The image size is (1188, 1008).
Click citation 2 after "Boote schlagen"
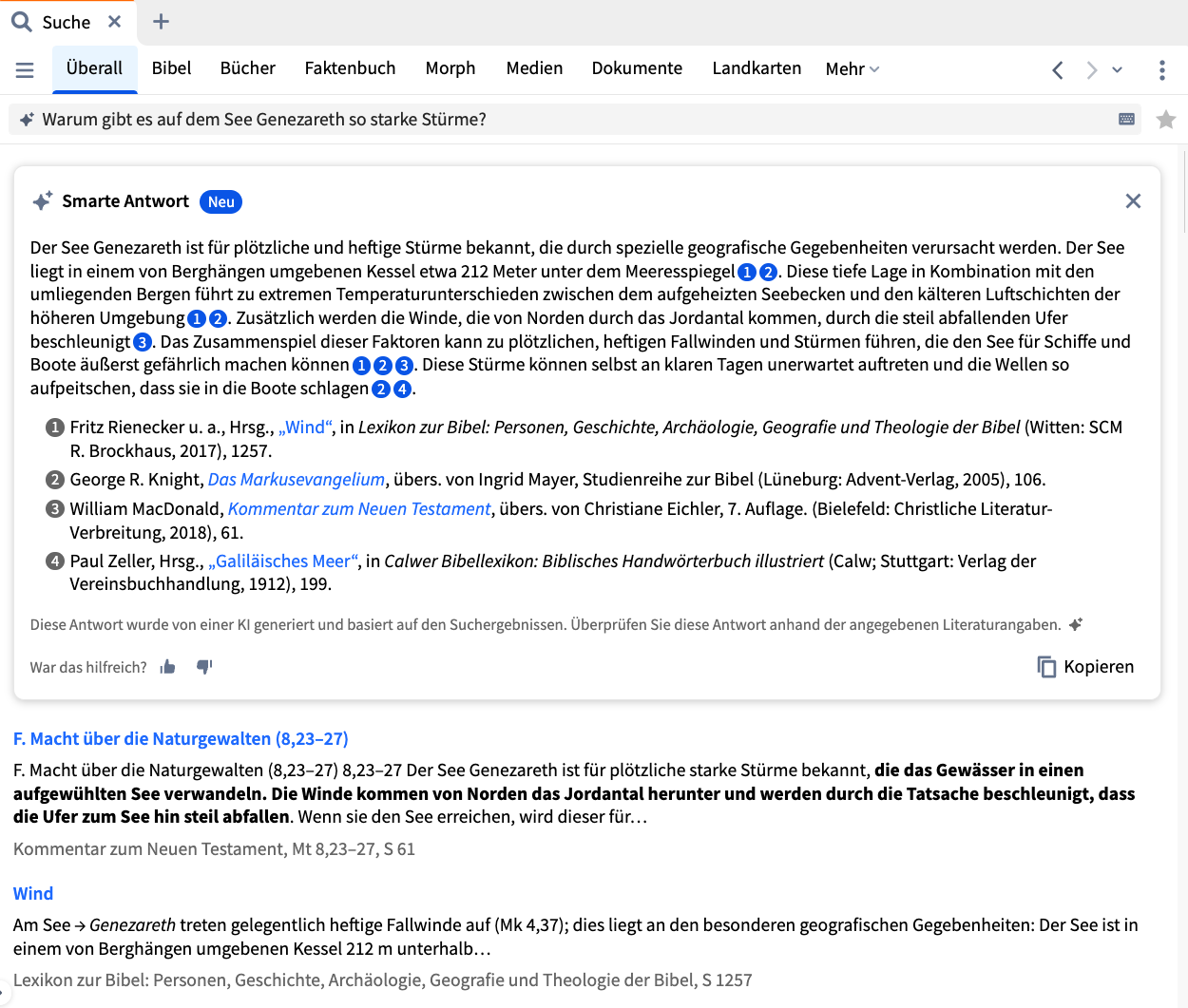coord(381,390)
